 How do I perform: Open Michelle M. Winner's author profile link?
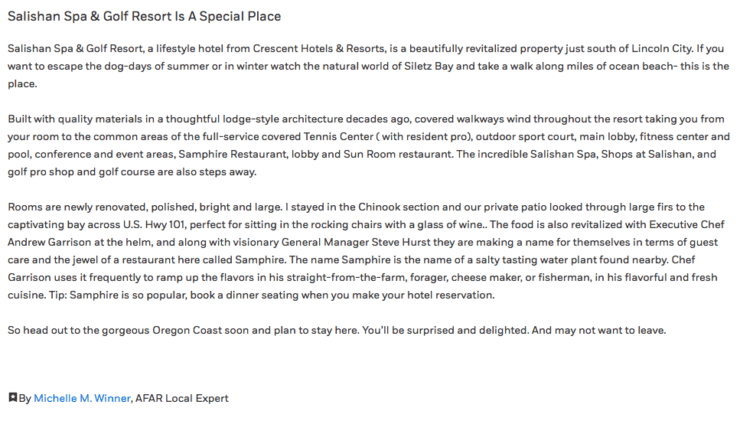82,398
